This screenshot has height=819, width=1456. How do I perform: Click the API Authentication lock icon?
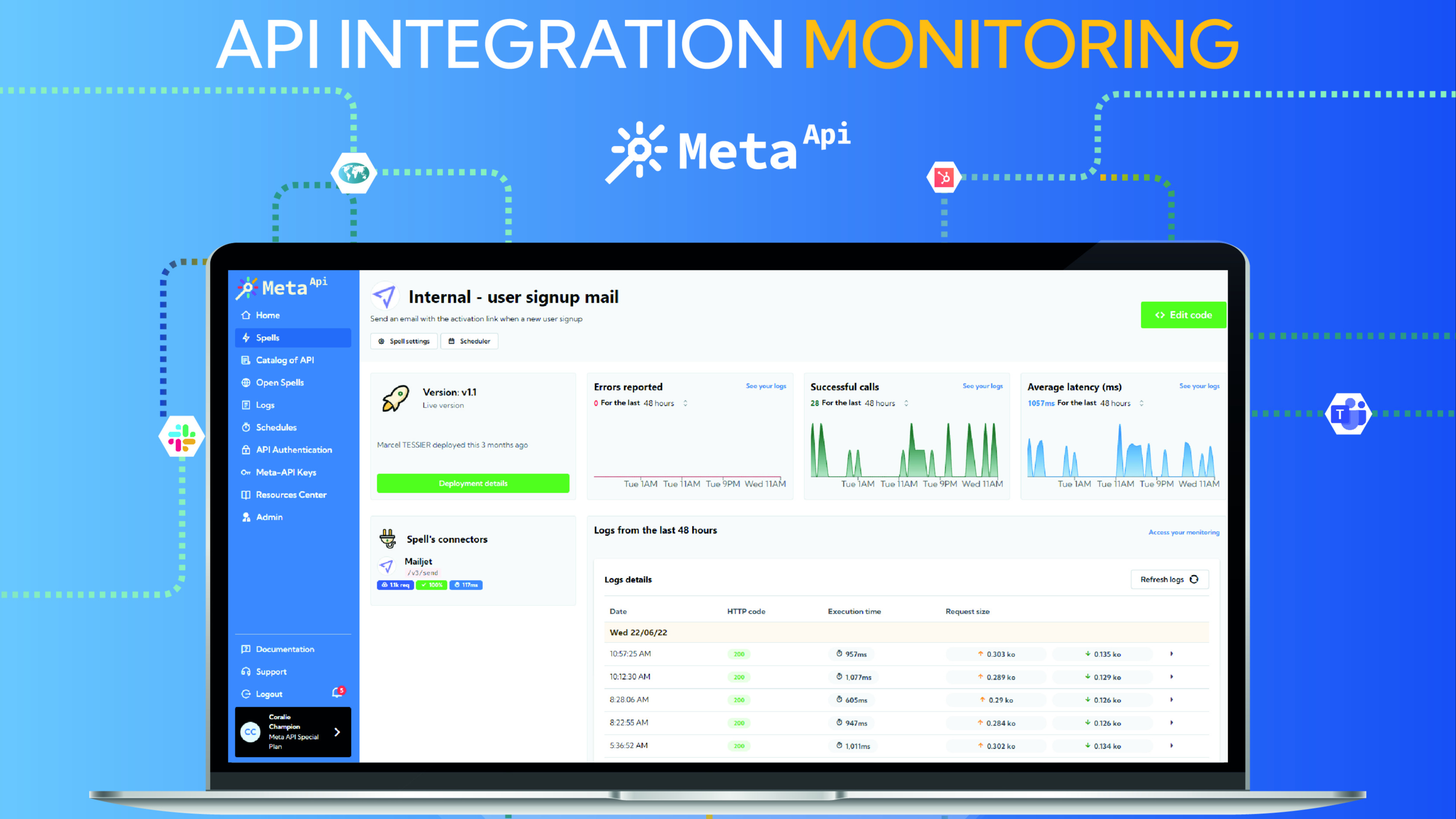click(246, 449)
